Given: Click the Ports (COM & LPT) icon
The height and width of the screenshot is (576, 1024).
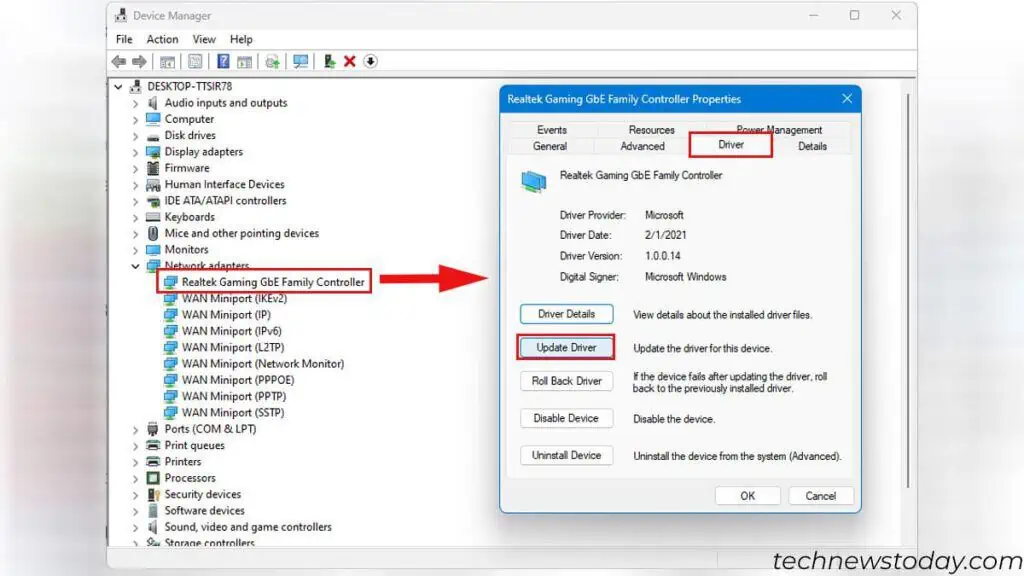Looking at the screenshot, I should point(153,429).
